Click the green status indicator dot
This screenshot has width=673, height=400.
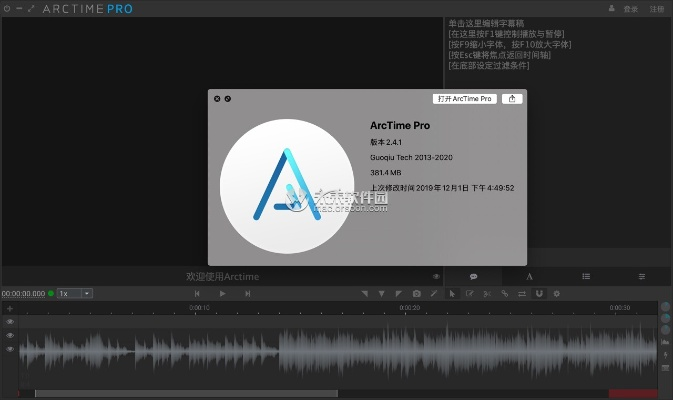point(51,294)
